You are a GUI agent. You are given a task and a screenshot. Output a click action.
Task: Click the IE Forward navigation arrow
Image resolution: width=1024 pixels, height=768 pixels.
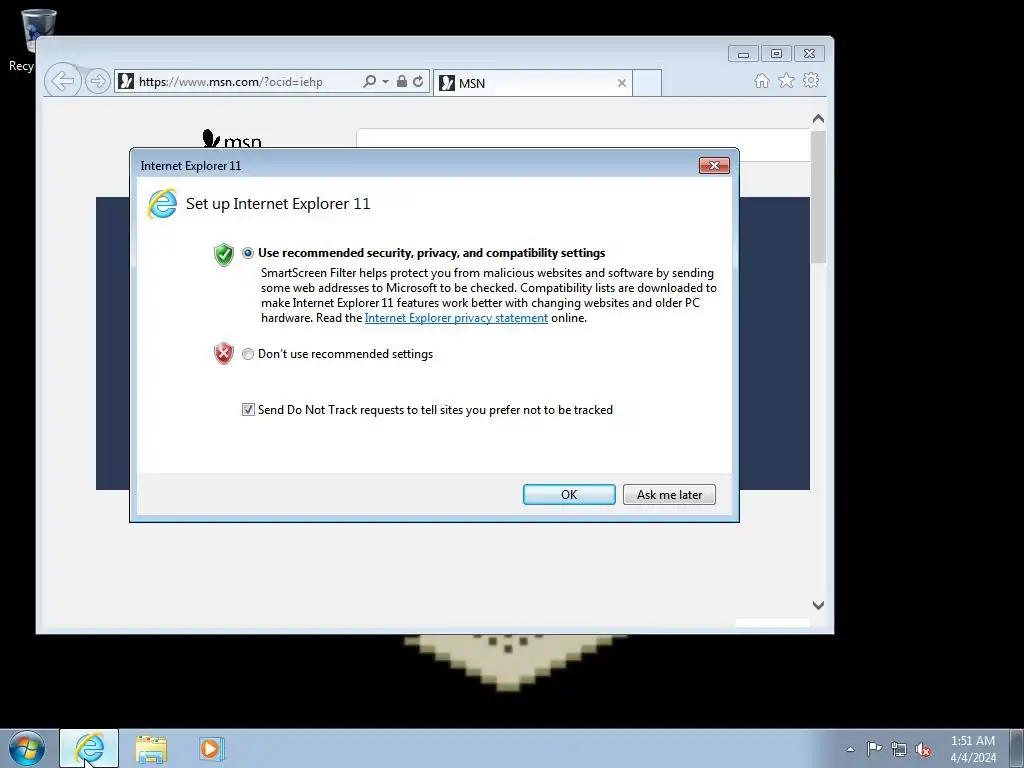[x=98, y=81]
